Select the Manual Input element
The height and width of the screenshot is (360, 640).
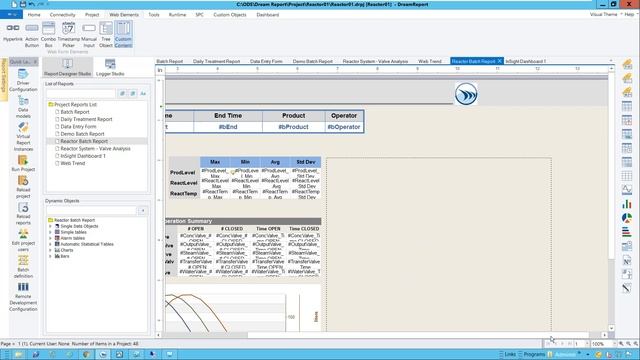click(x=89, y=34)
